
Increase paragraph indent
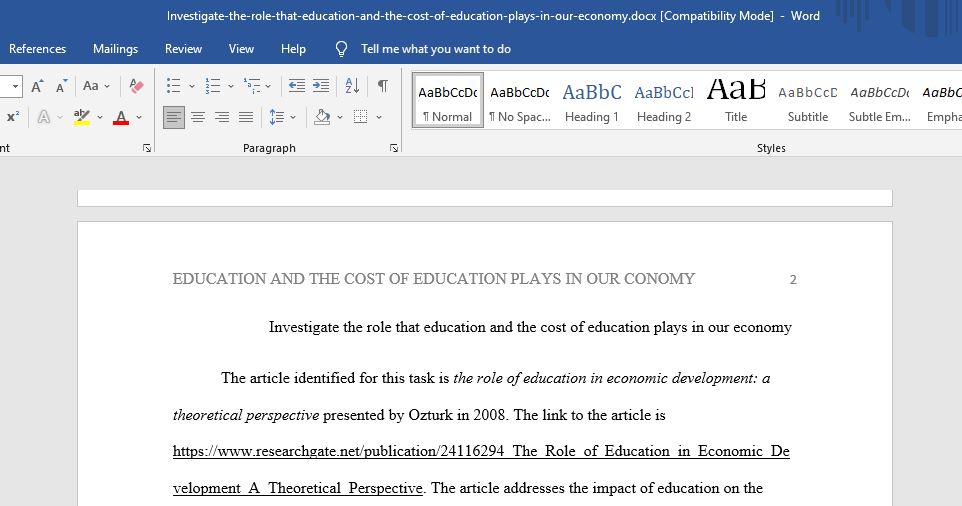pos(321,86)
